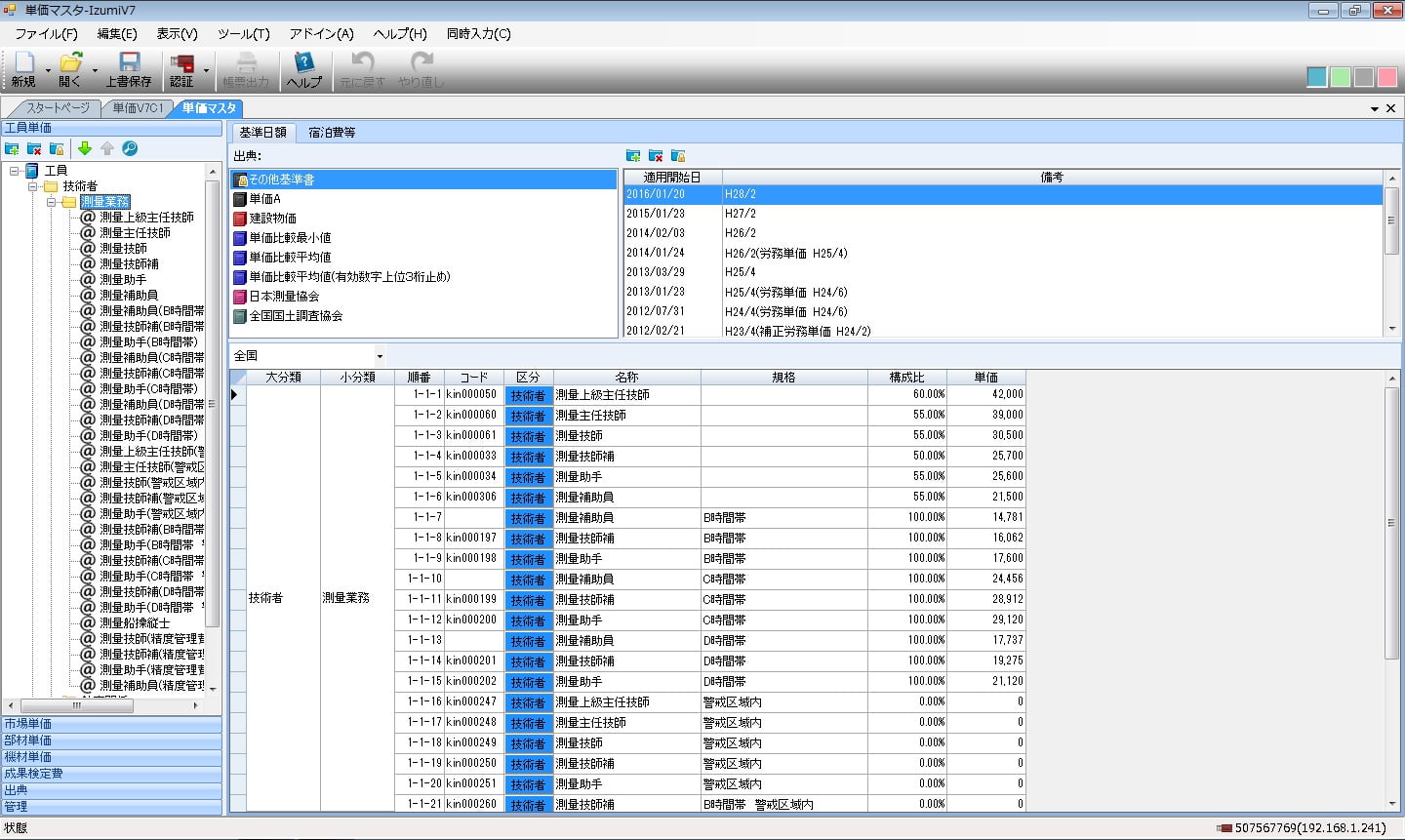Open the ツール(T) menu
1405x840 pixels.
click(243, 33)
